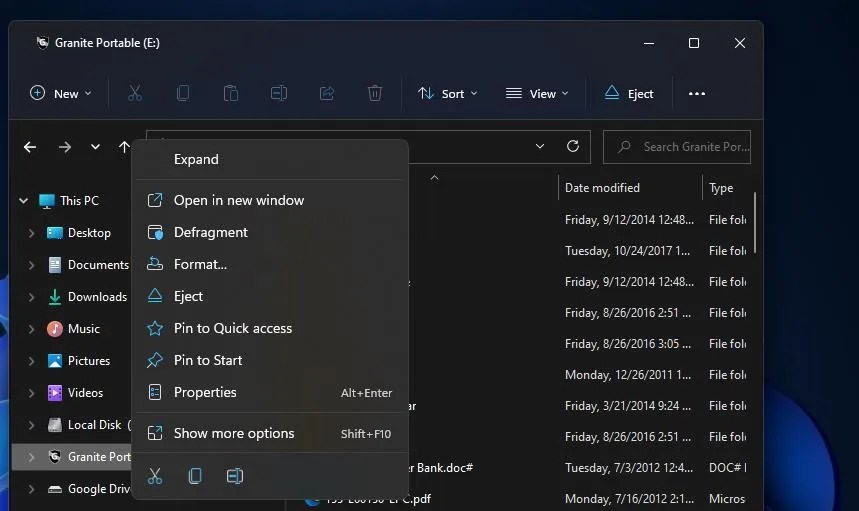The image size is (859, 511).
Task: Open the See more ellipsis menu
Action: coord(697,94)
